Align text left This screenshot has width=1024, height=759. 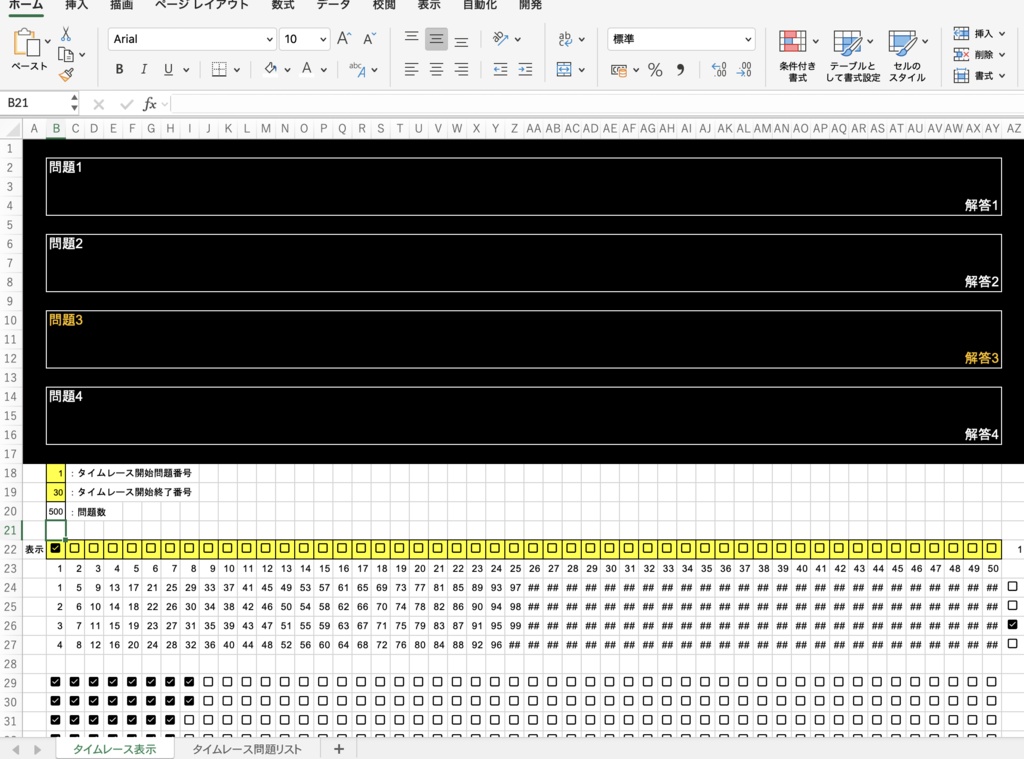tap(411, 69)
